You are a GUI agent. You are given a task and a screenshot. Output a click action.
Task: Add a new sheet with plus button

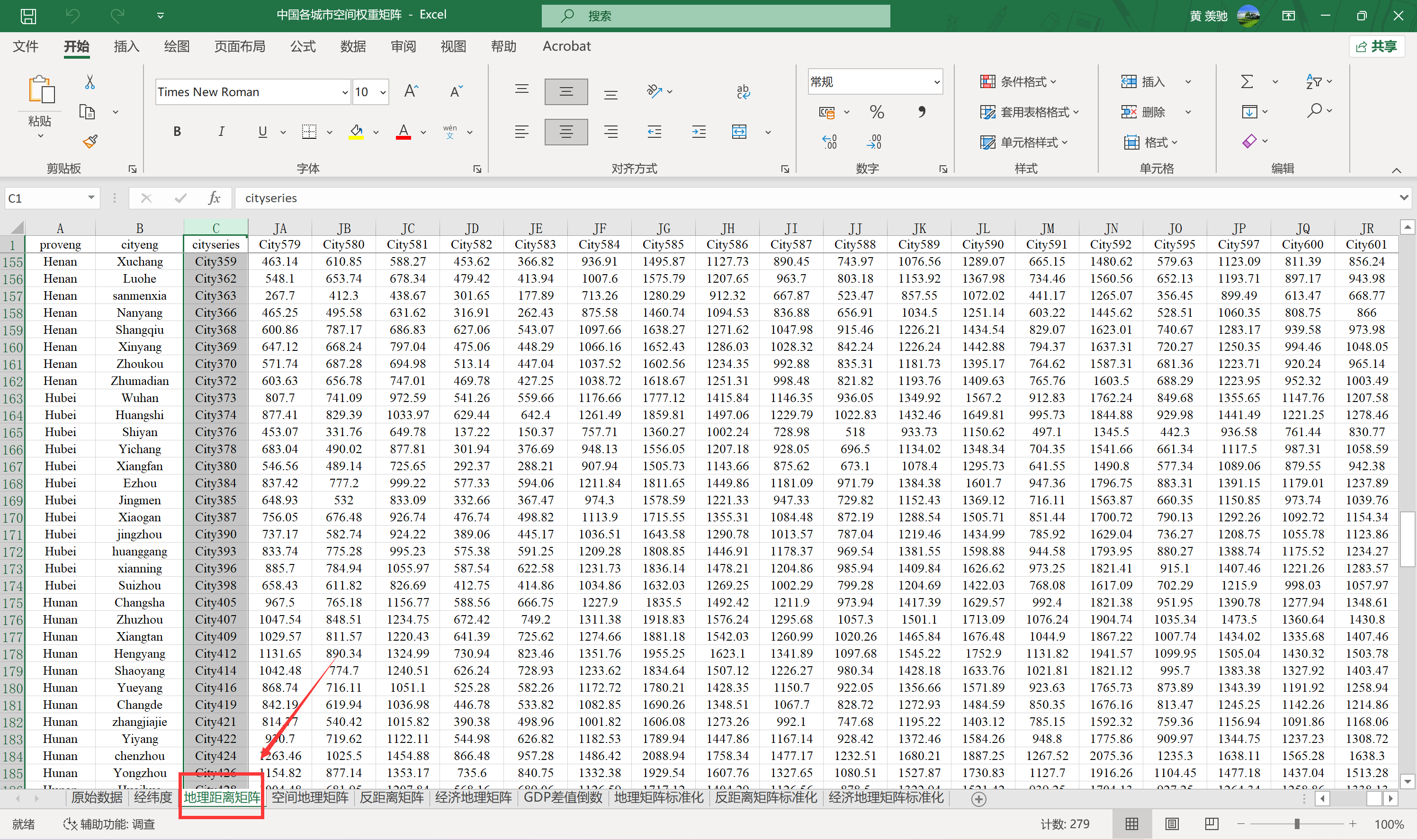978,799
